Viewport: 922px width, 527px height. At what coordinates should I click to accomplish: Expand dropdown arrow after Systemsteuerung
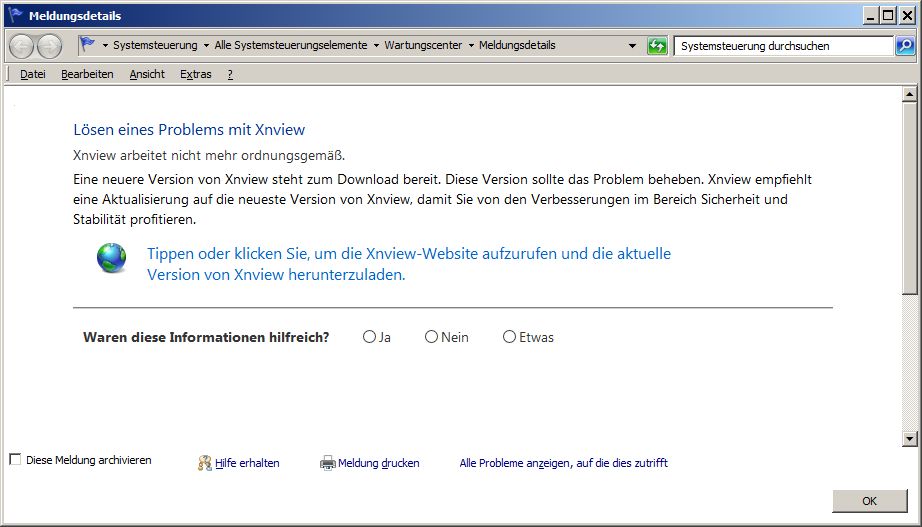pos(206,45)
